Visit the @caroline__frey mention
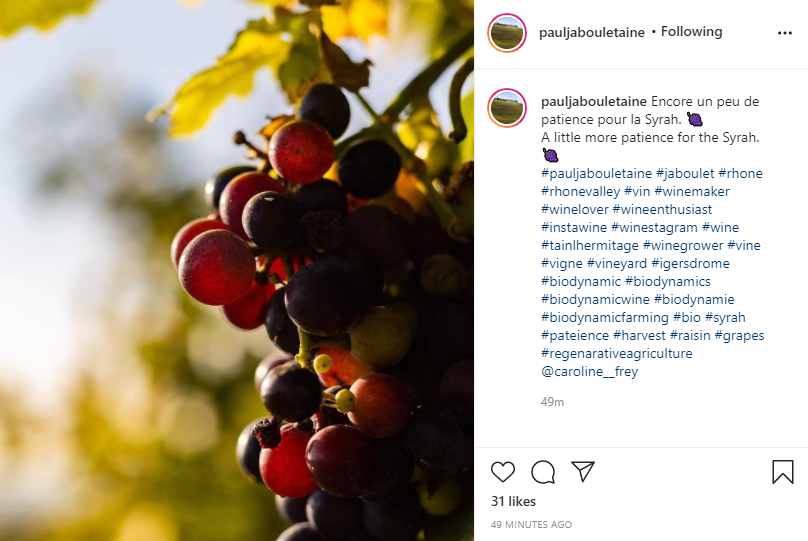Screen dimensions: 808x541 [590, 371]
